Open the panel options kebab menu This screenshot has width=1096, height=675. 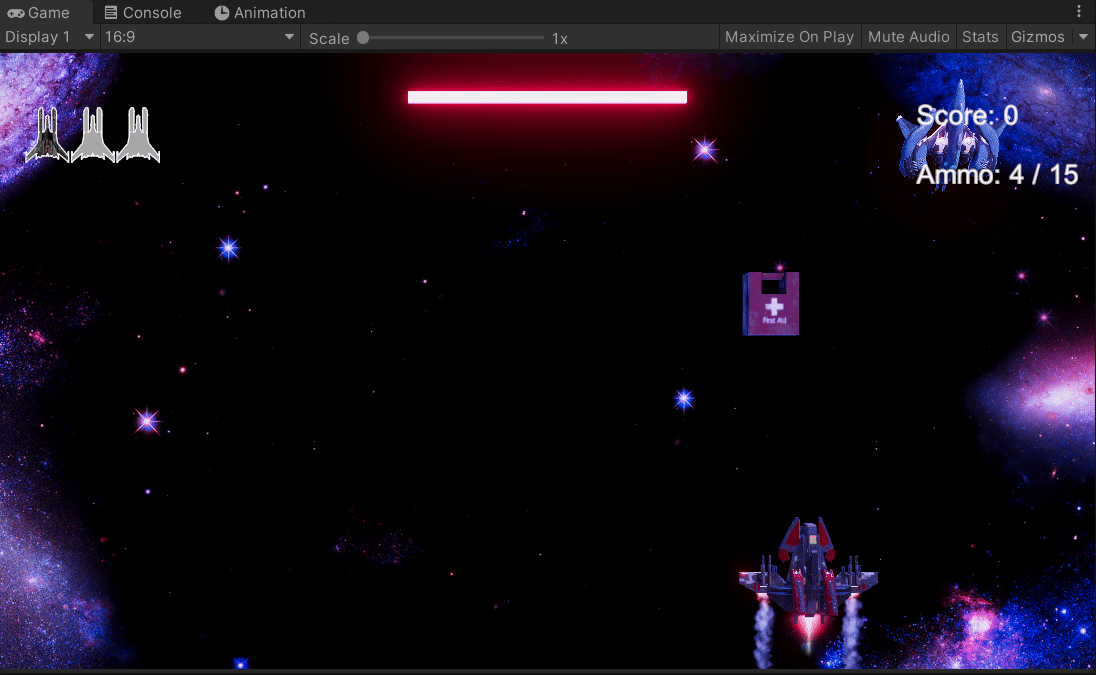tap(1079, 12)
